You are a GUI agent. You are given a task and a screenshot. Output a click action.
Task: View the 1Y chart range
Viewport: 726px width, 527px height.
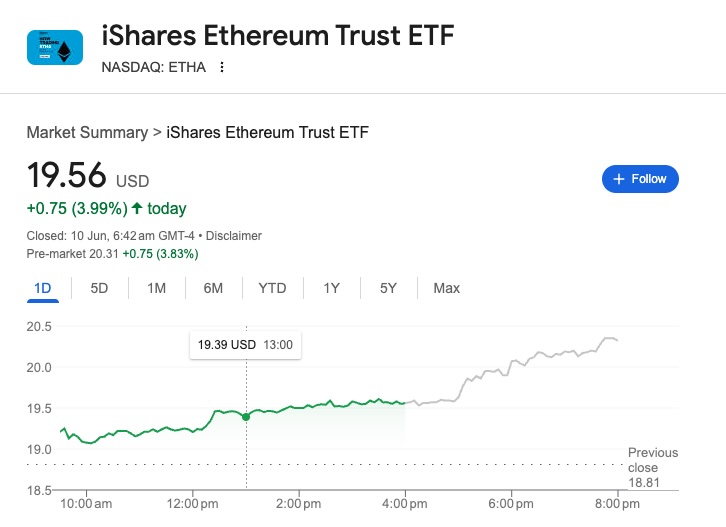click(x=332, y=288)
